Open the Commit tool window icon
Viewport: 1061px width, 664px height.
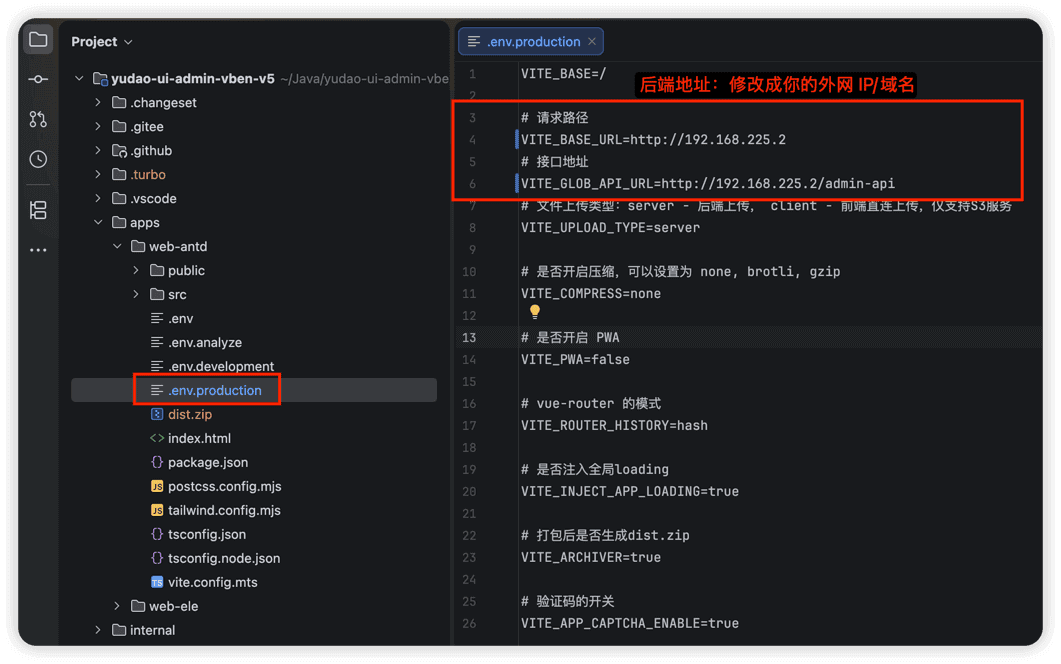coord(38,79)
